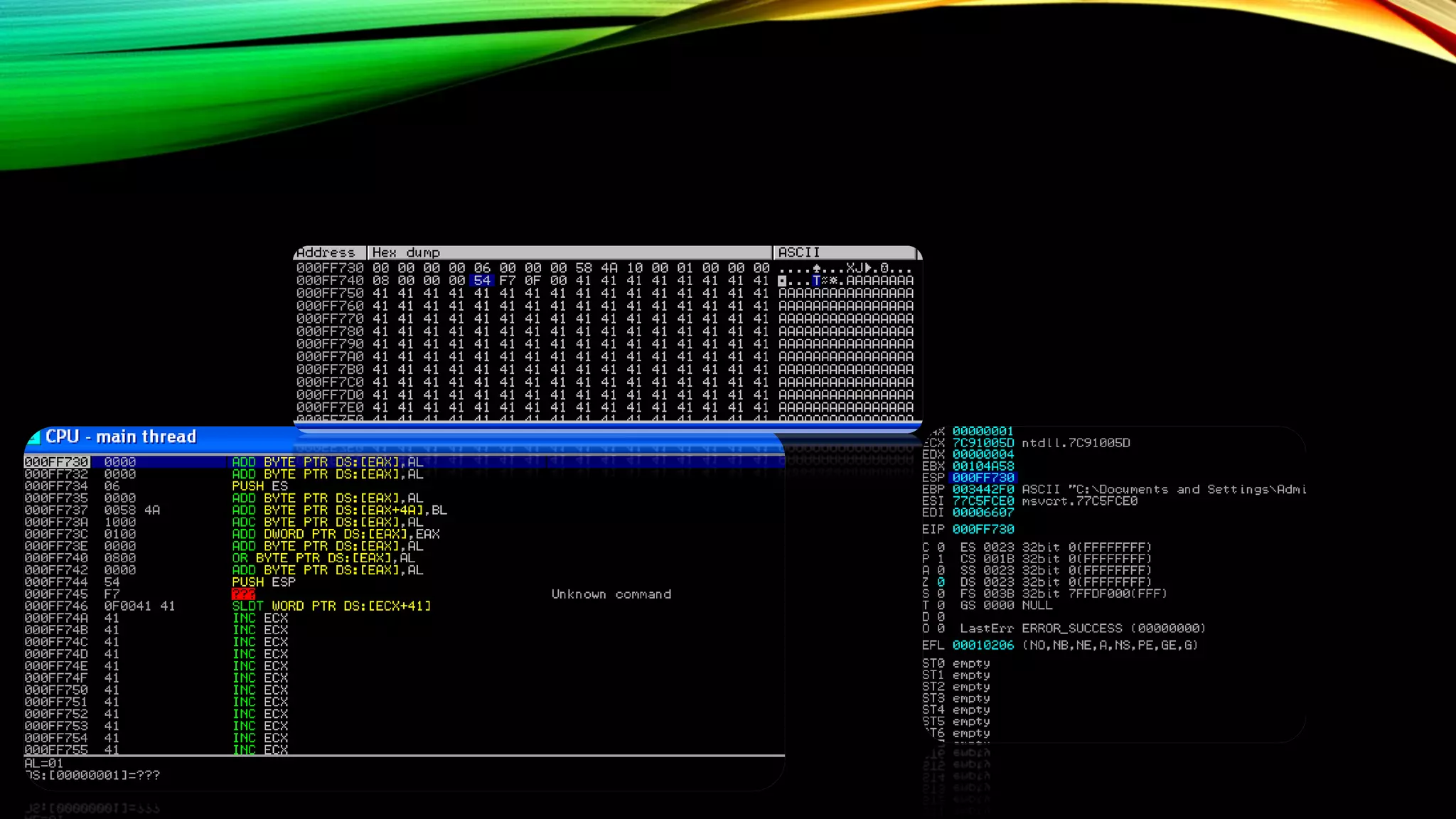Toggle the C carry flag bit
This screenshot has width=1456, height=819.
(941, 547)
